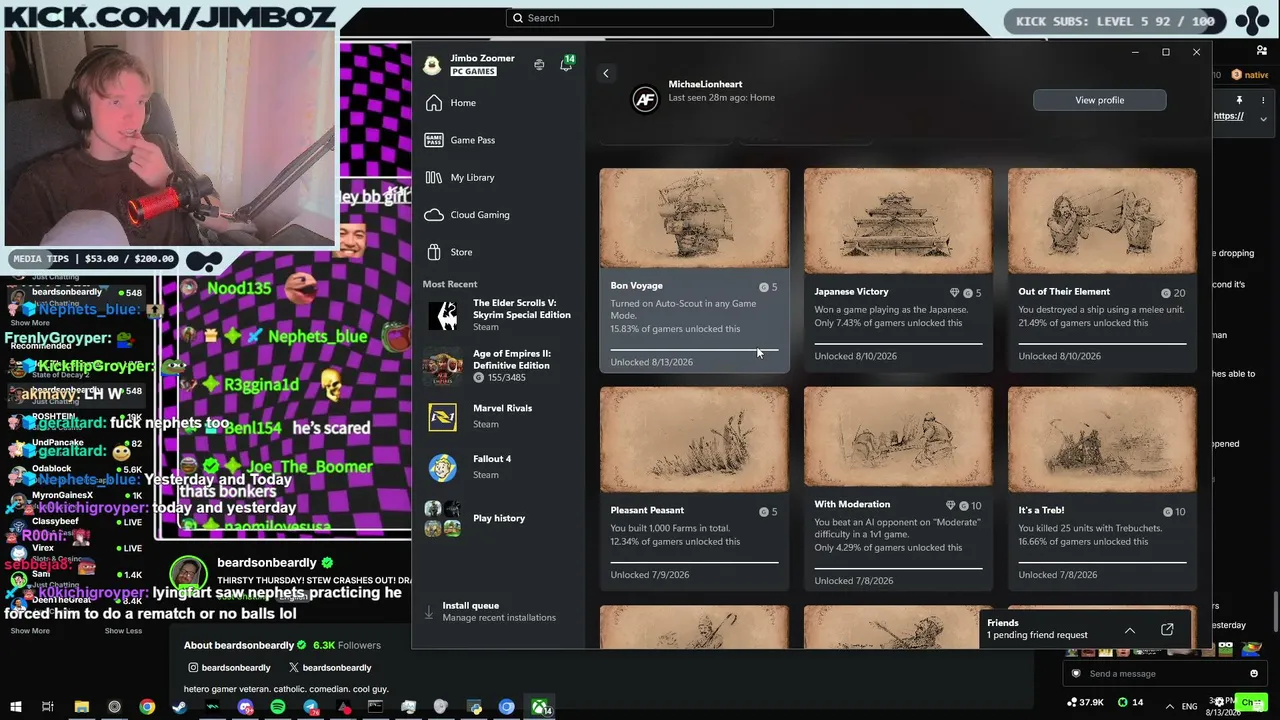Select the Japanese Victory achievement card
1280x720 pixels.
click(898, 270)
